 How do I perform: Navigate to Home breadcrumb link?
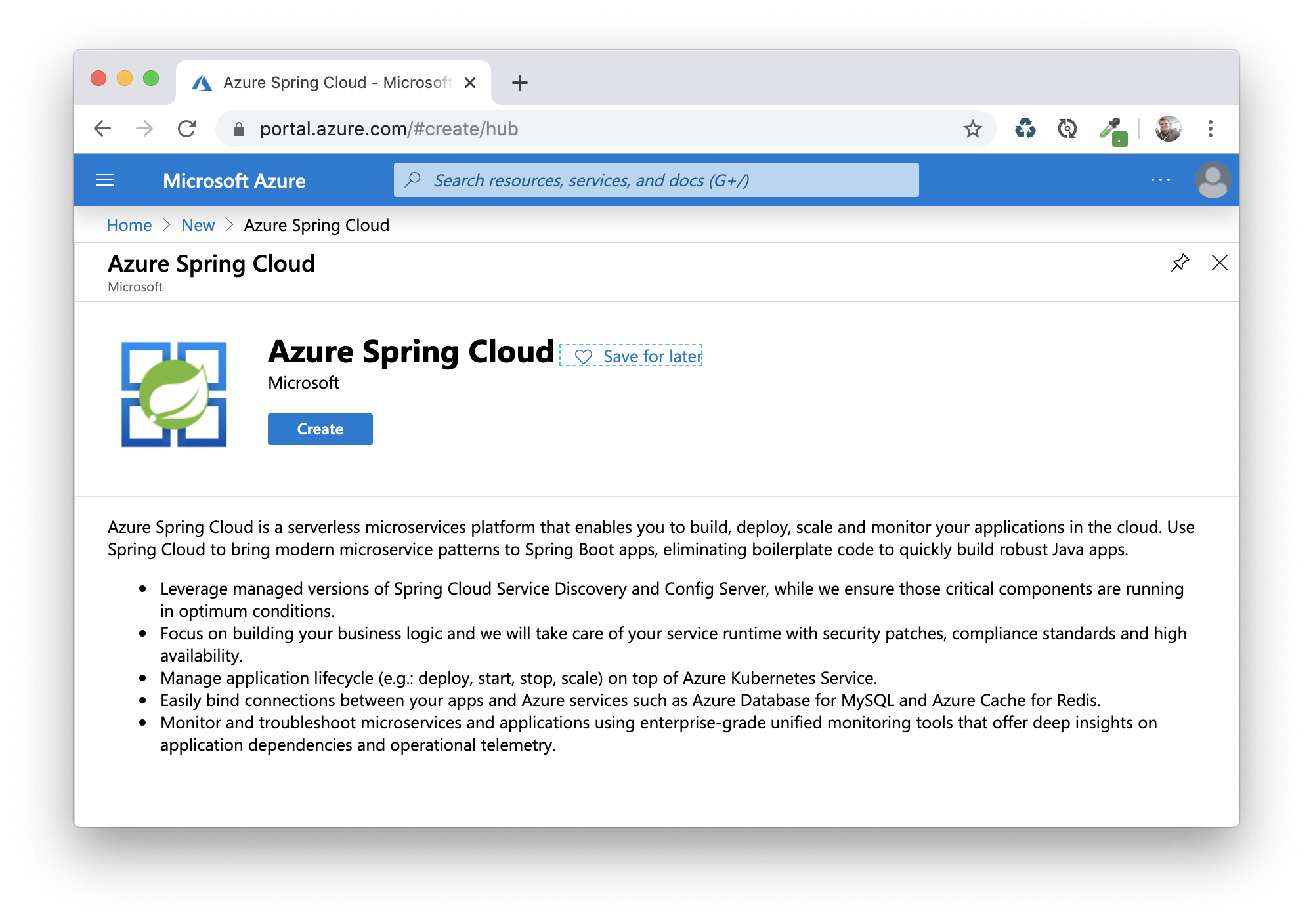point(129,225)
